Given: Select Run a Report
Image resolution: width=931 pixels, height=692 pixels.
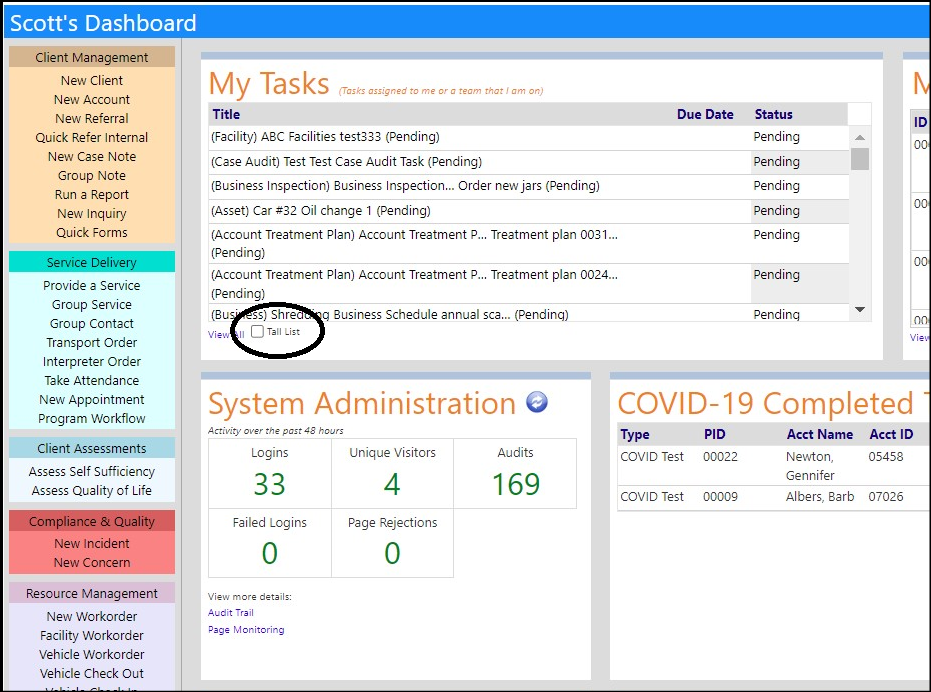Looking at the screenshot, I should pos(92,194).
